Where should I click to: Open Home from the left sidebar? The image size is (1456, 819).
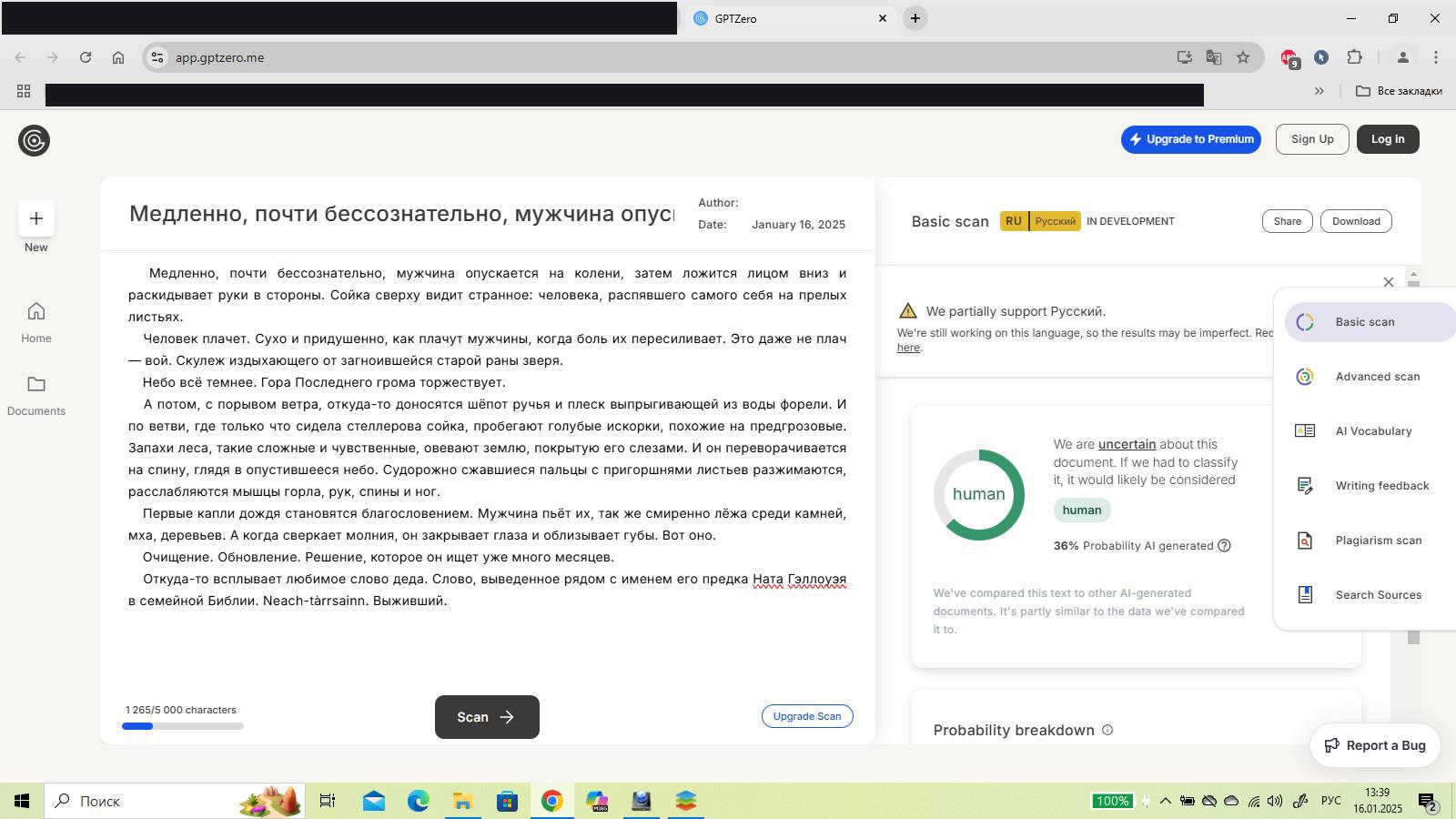pos(36,322)
